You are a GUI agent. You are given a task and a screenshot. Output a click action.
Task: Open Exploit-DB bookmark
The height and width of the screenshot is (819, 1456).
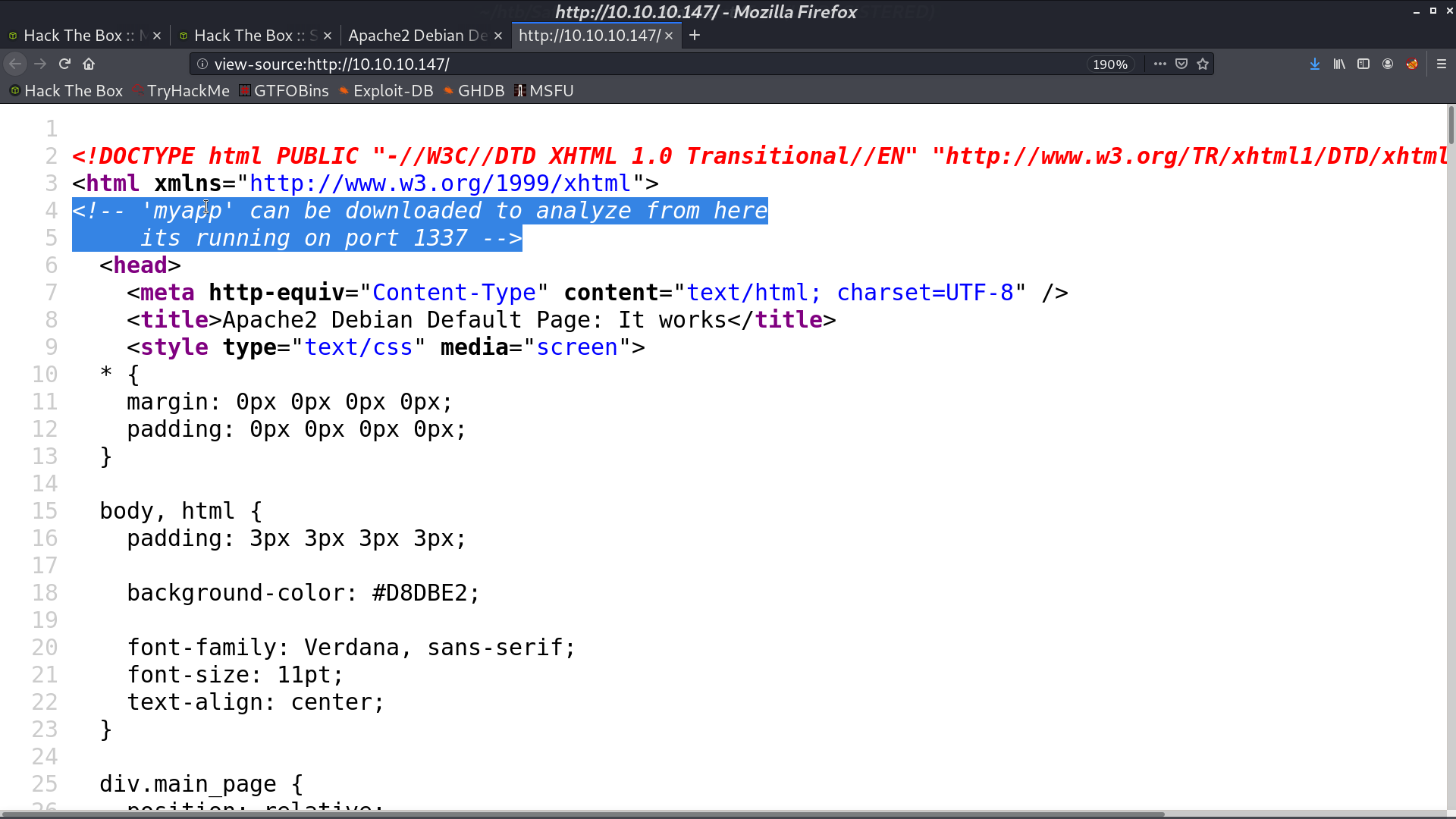(x=385, y=91)
